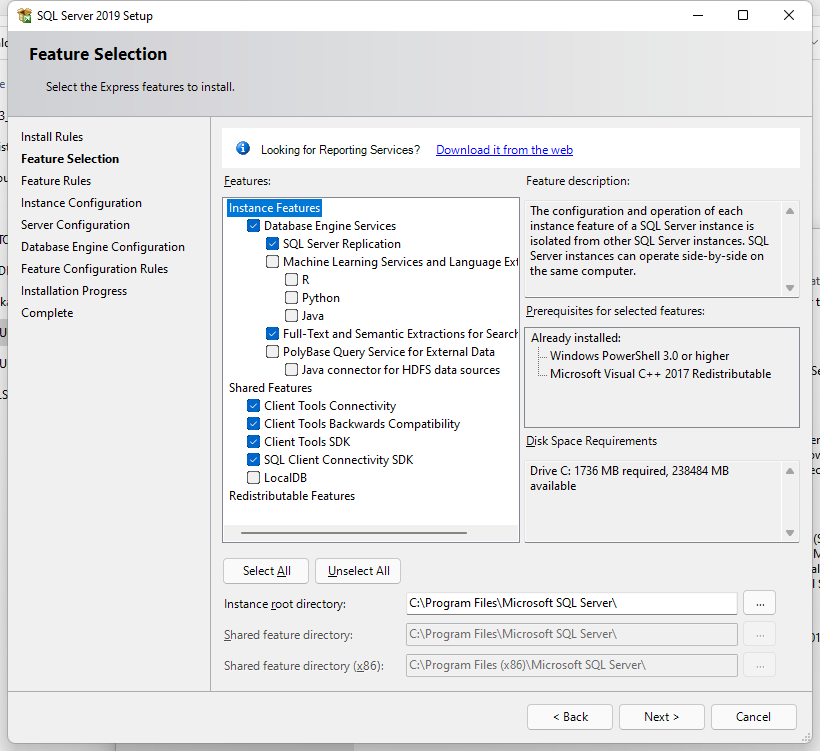Screen dimensions: 820x751
Task: Click the disk space scroll down arrow
Action: click(x=790, y=533)
